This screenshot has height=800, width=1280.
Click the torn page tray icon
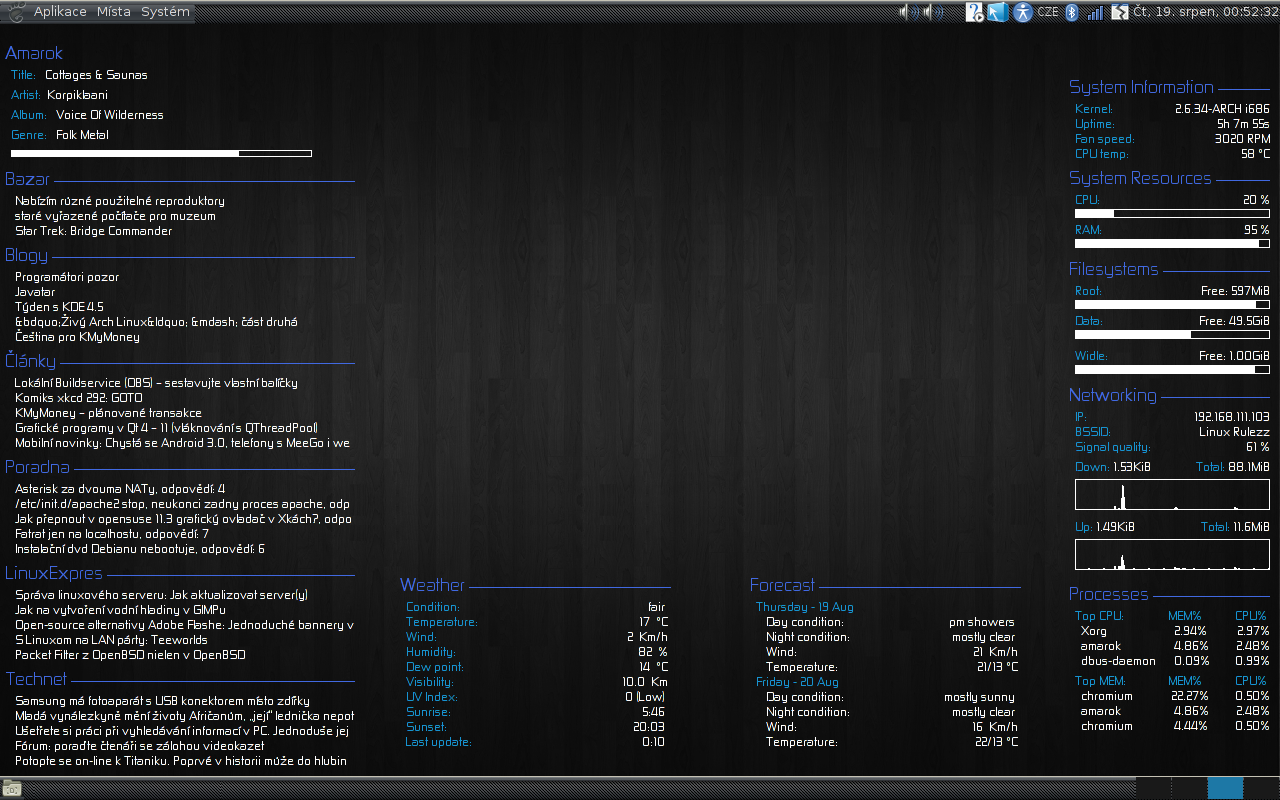click(1119, 12)
